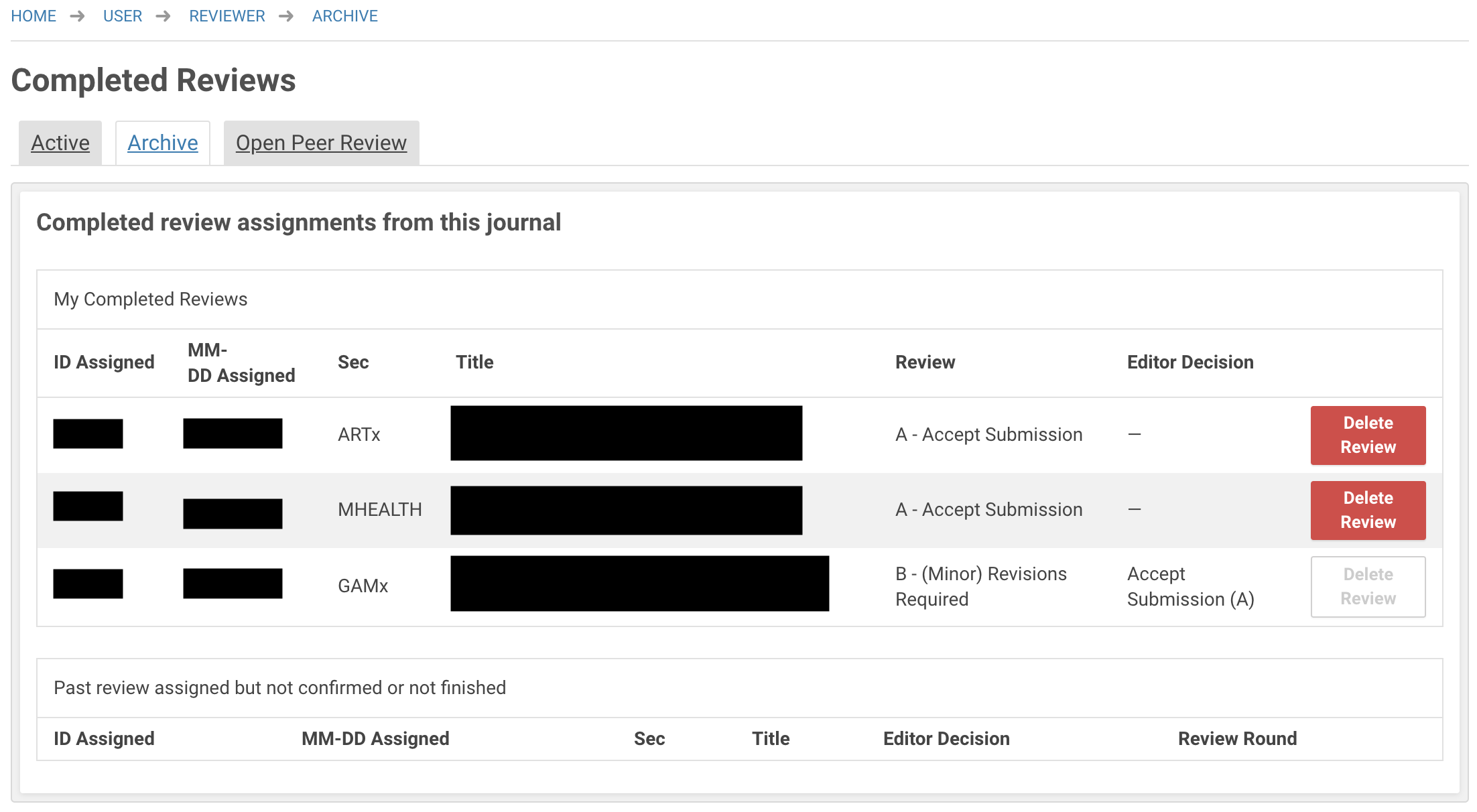Viewport: 1477px width, 812px height.
Task: Go to USER breadcrumb link
Action: click(x=123, y=16)
